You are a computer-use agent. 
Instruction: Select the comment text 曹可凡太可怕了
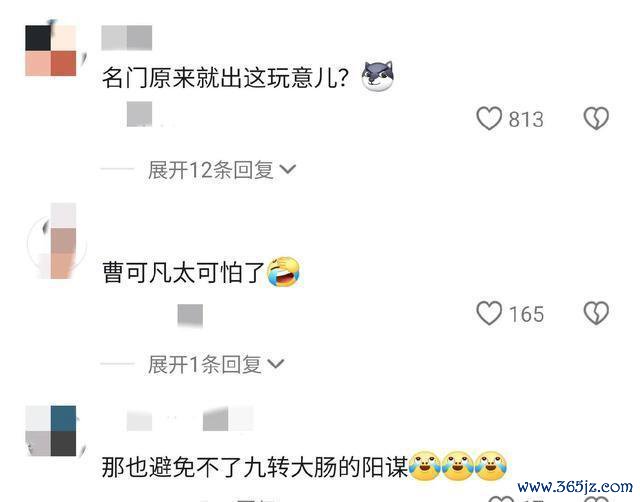pyautogui.click(x=184, y=272)
